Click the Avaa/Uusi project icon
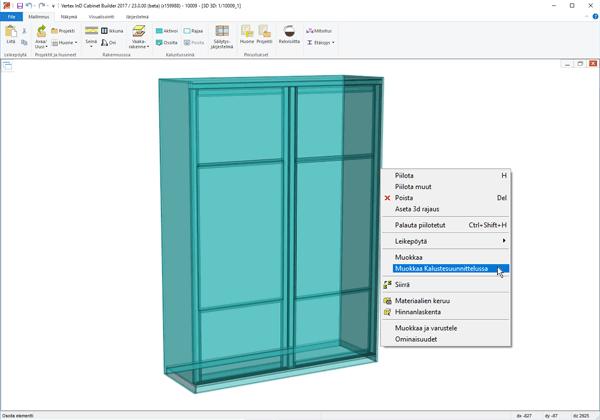The width and height of the screenshot is (600, 420). pos(41,37)
